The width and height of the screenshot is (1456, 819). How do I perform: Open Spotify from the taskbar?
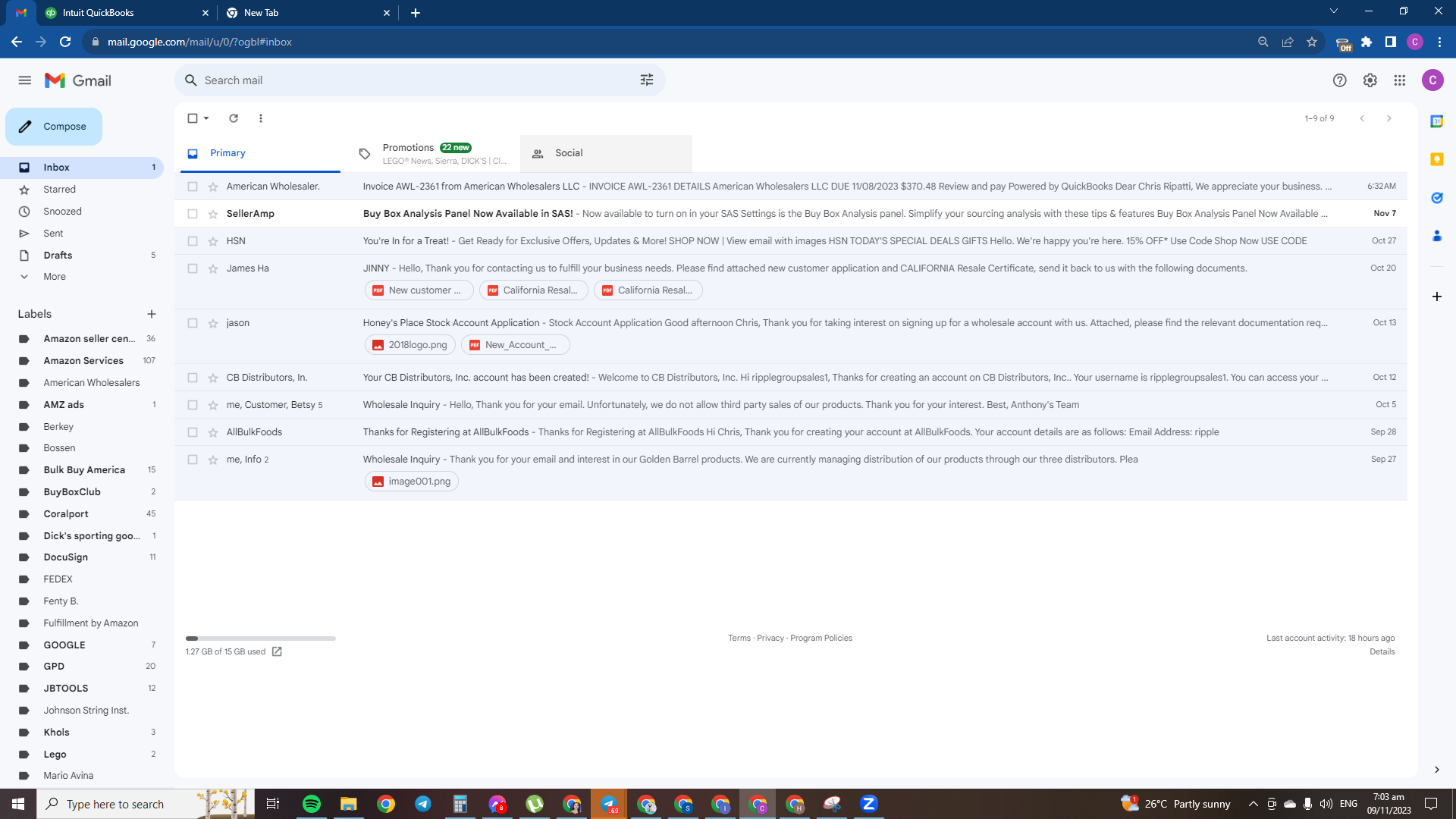point(312,804)
